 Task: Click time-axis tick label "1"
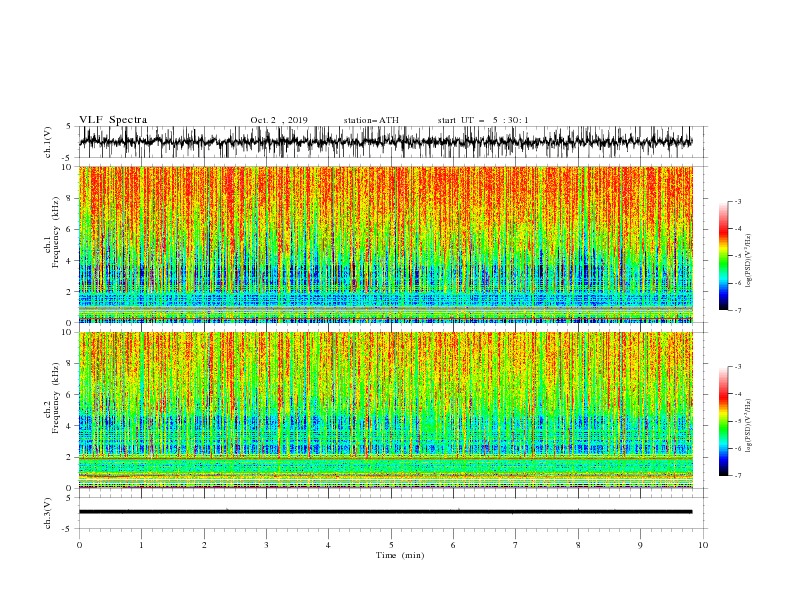(141, 545)
